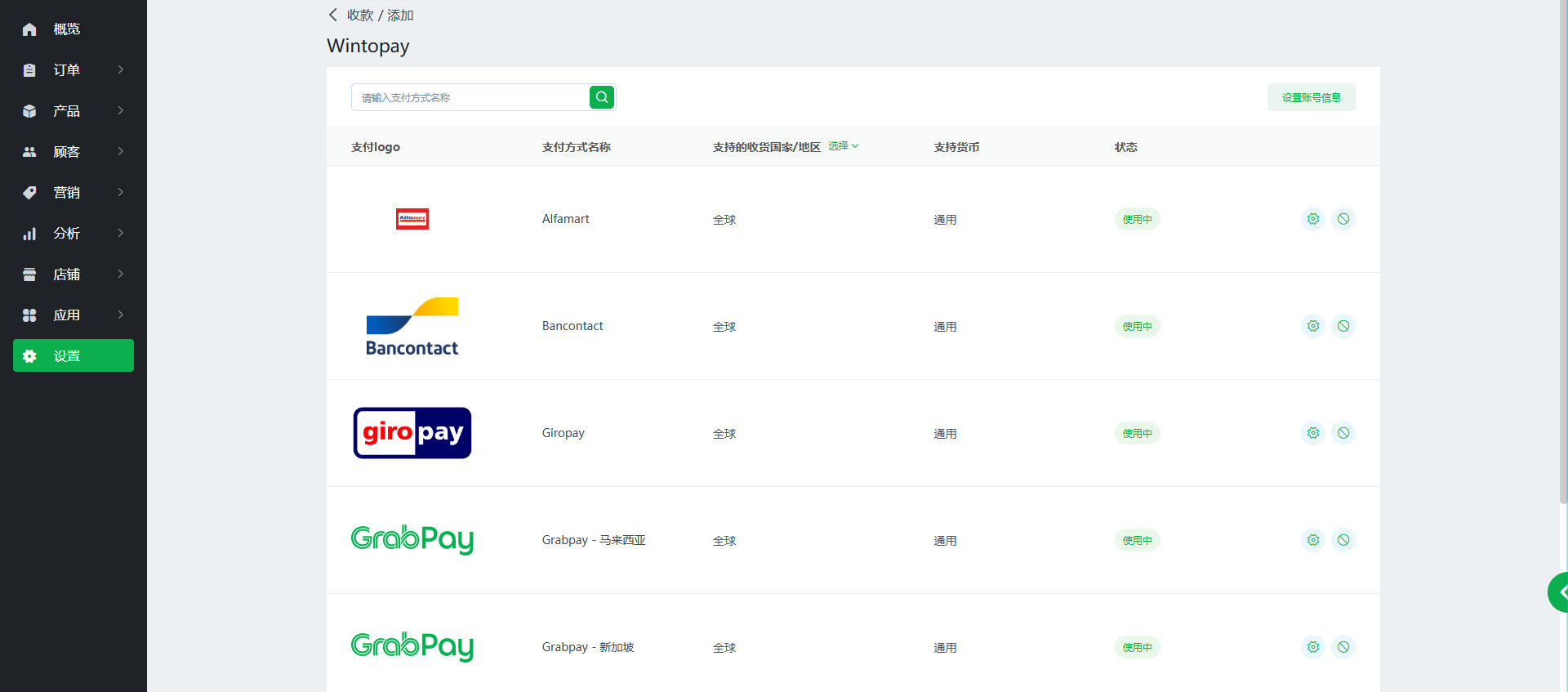
Task: Click the 收款 breadcrumb link
Action: pos(359,16)
